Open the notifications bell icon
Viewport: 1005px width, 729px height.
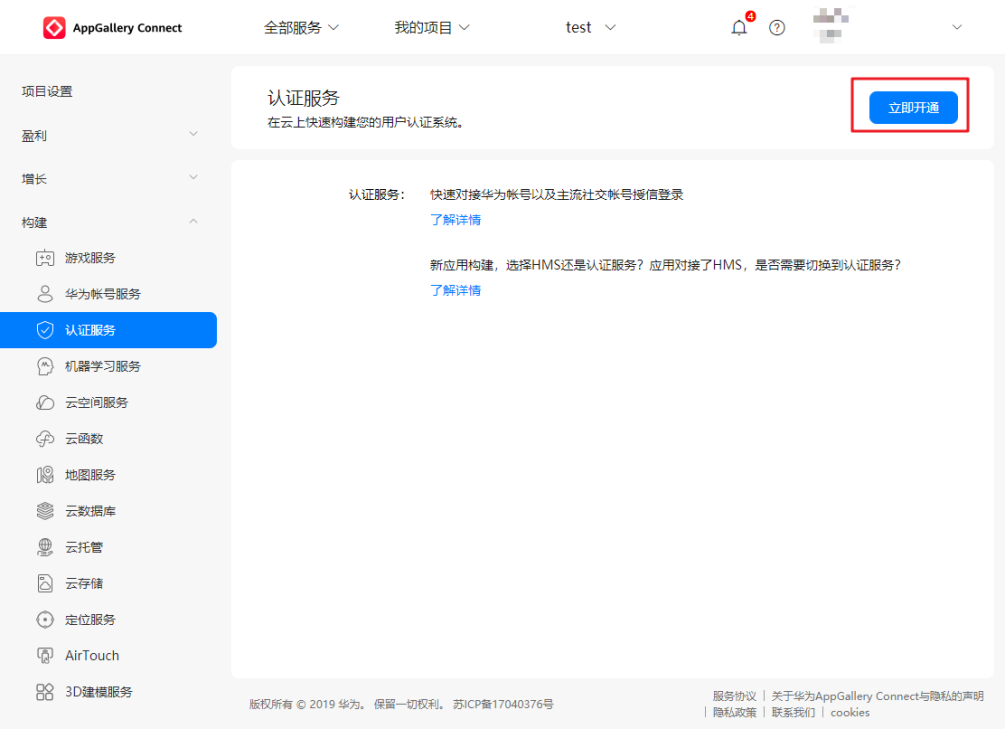pos(739,28)
